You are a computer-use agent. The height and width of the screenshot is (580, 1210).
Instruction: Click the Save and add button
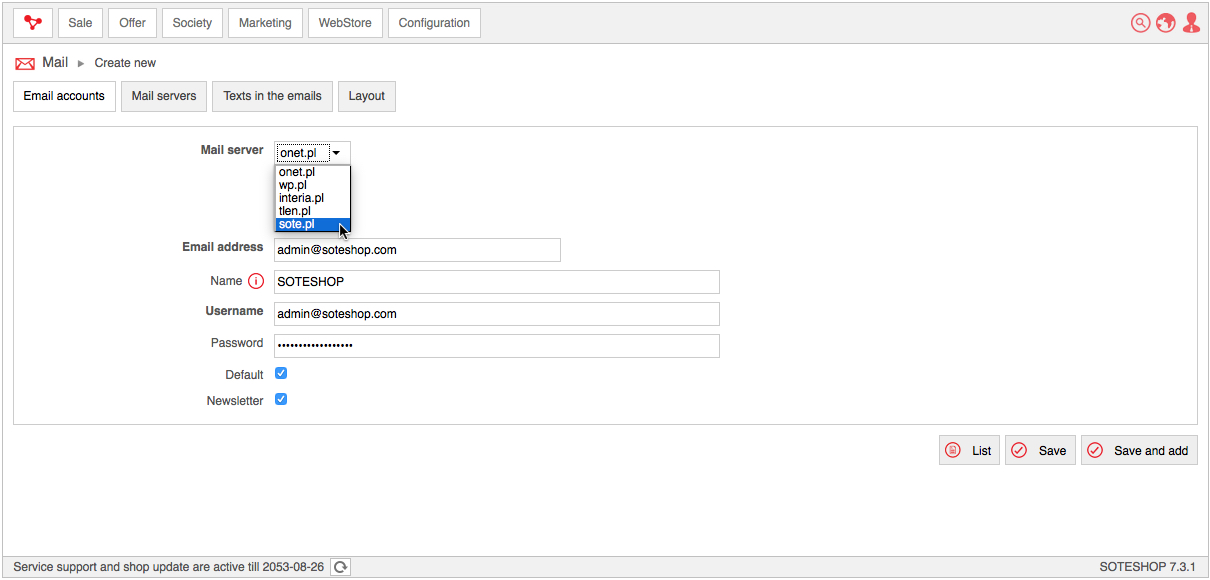(x=1139, y=451)
